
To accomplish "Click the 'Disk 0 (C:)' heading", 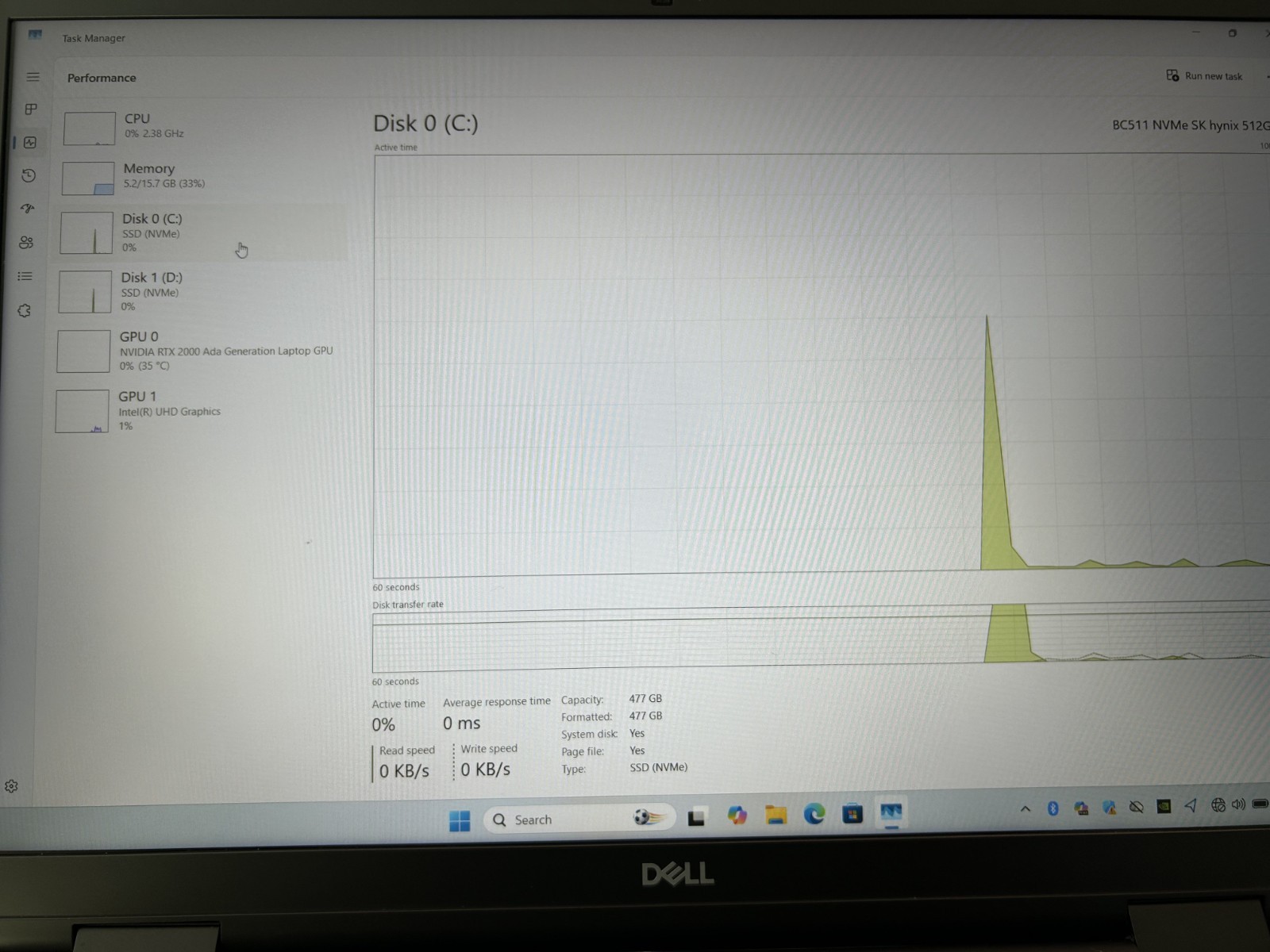I will (426, 124).
